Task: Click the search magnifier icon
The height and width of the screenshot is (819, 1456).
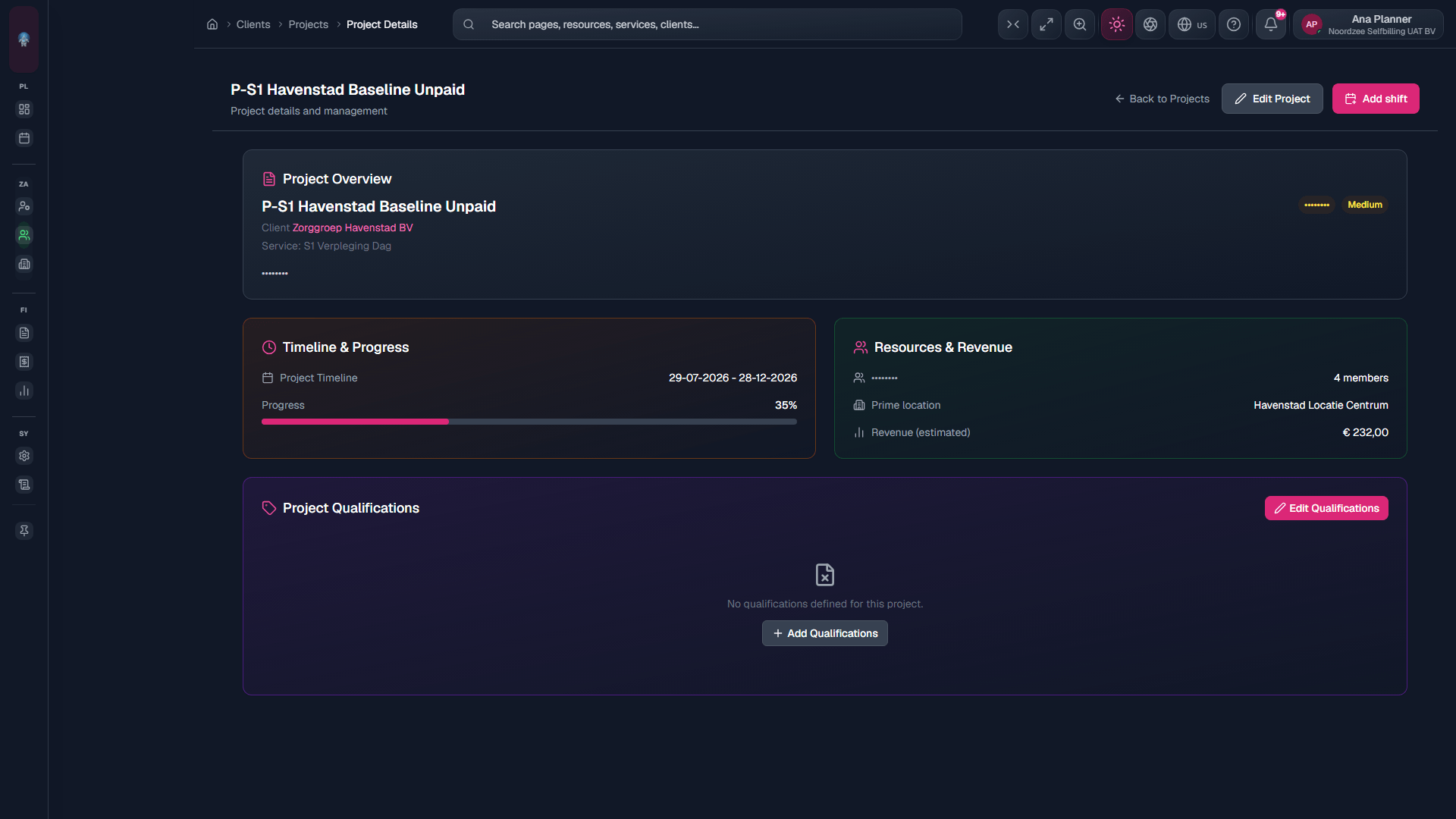Action: coord(469,24)
